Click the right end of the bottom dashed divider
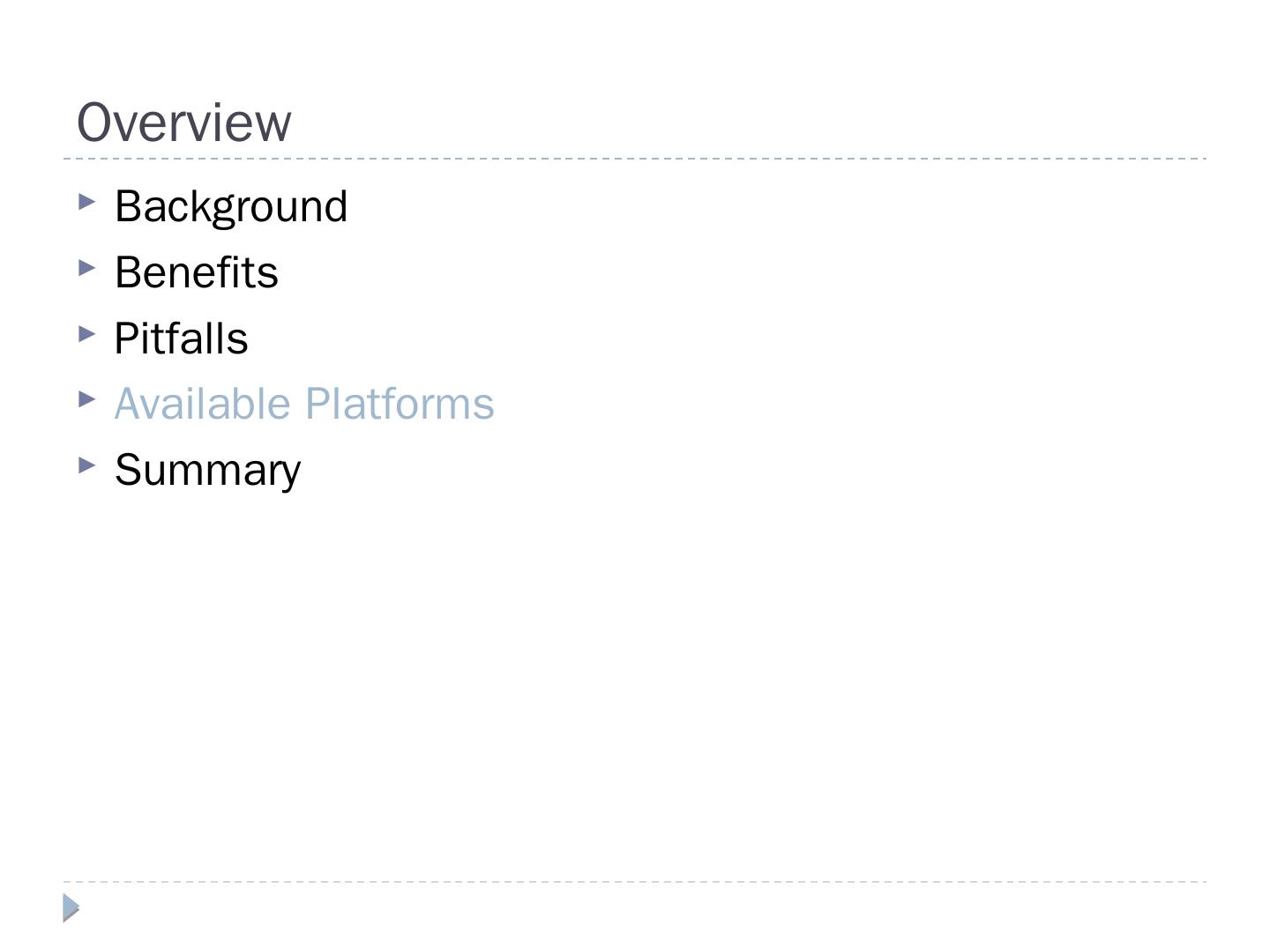Screen dimensions: 1270x952 point(1201,881)
